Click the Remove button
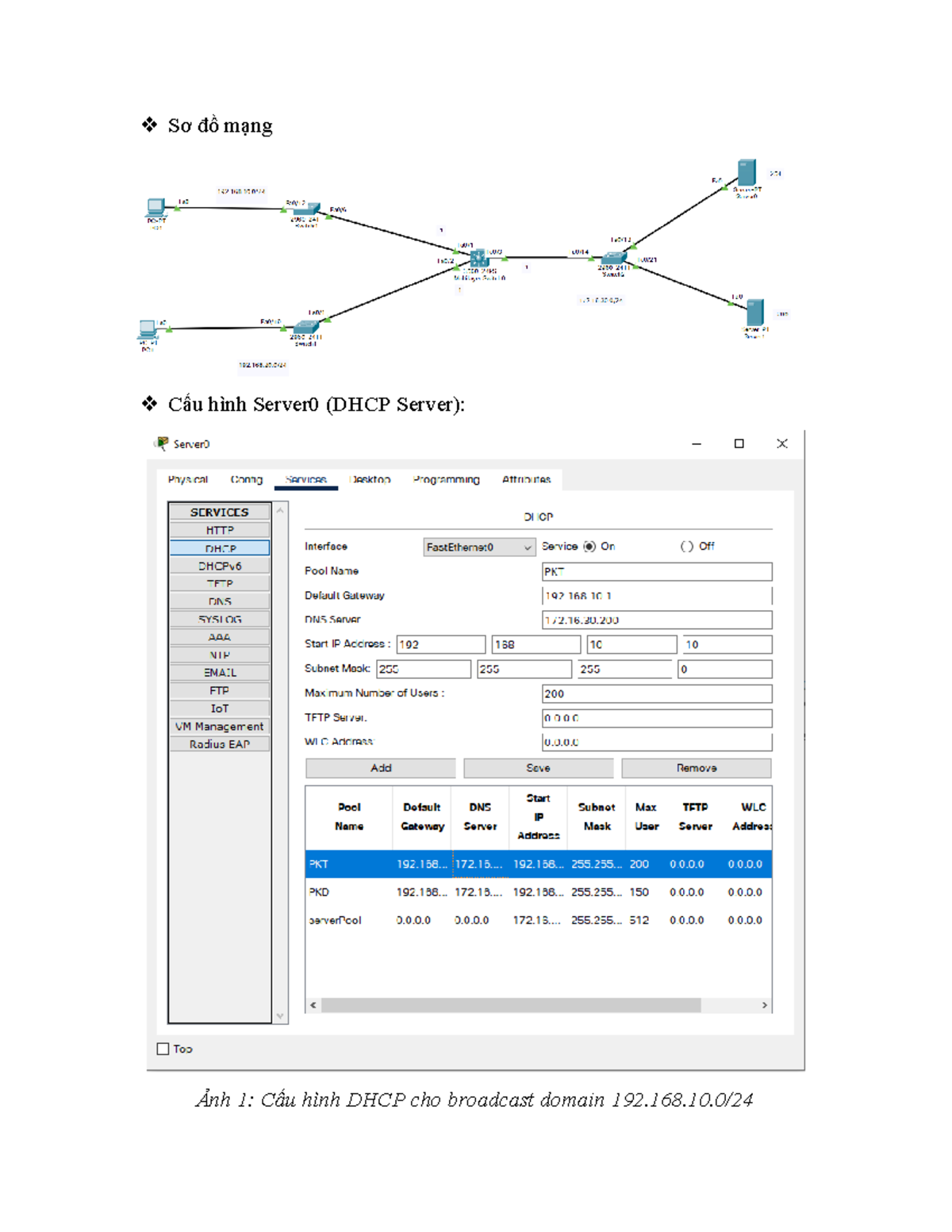Image resolution: width=952 pixels, height=1232 pixels. coord(696,767)
